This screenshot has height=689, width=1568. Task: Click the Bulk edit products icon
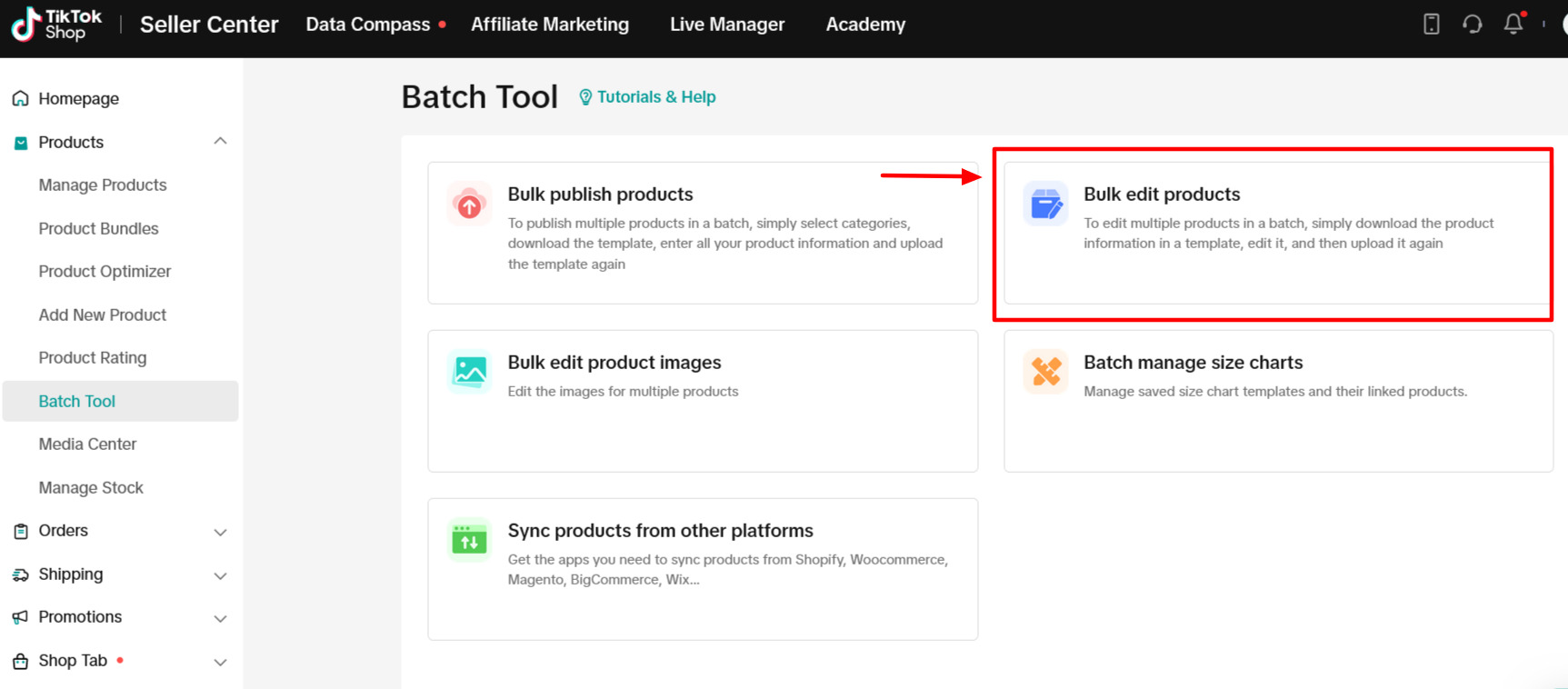click(x=1045, y=204)
